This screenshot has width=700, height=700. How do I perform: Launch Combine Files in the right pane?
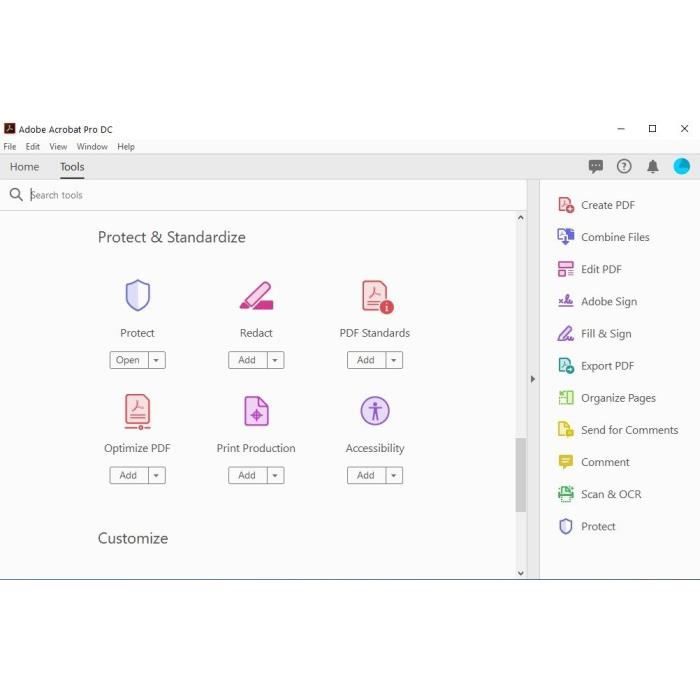604,237
